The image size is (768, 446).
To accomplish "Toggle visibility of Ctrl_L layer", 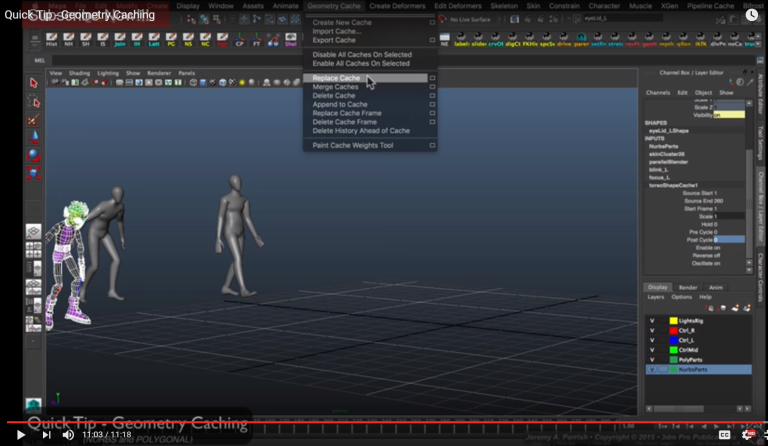I will (652, 340).
